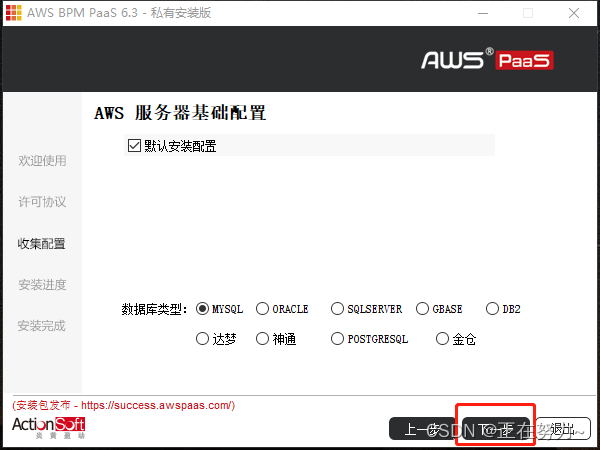Click the 许可协议 step in sidebar

pos(42,202)
